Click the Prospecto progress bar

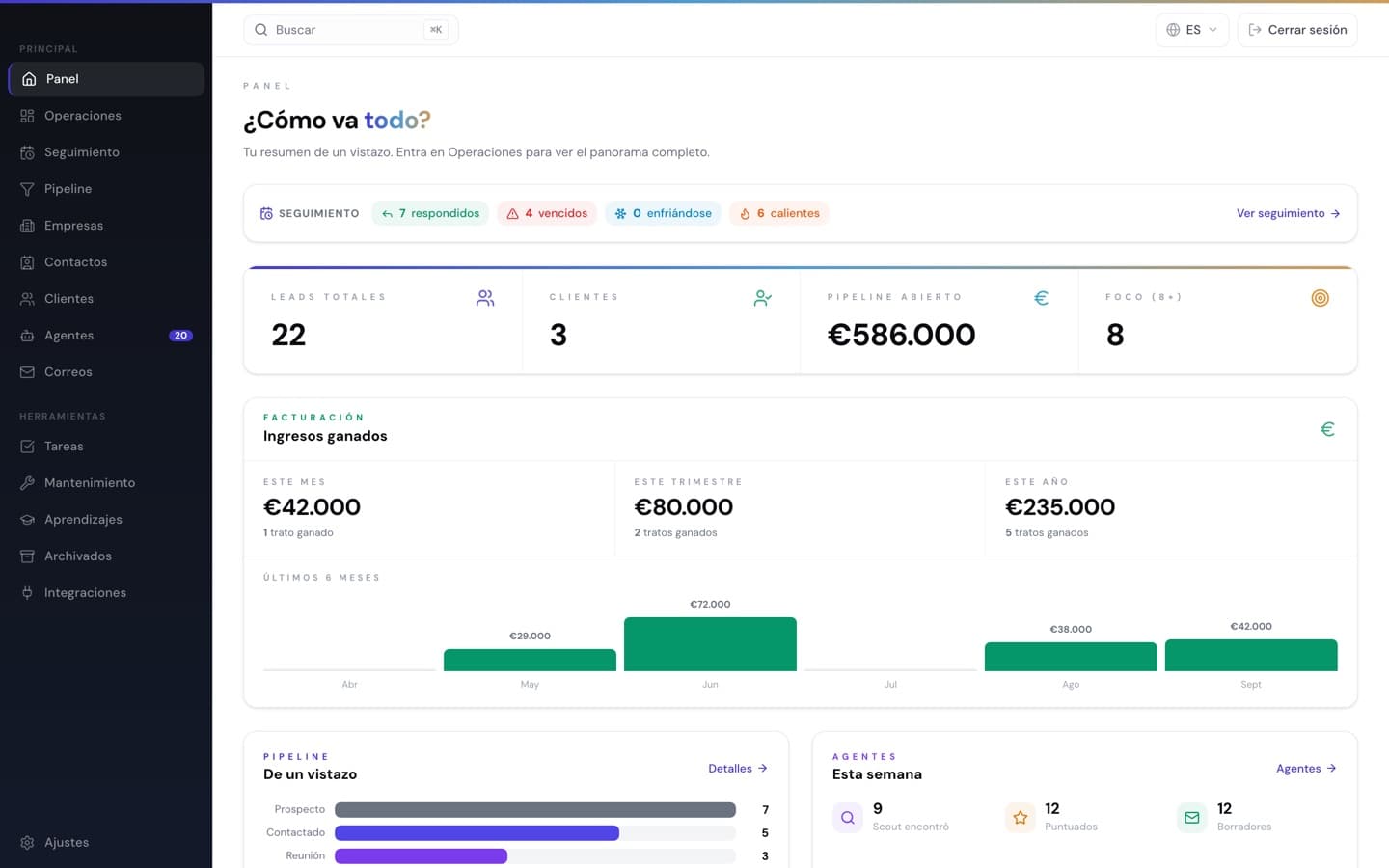pyautogui.click(x=535, y=810)
